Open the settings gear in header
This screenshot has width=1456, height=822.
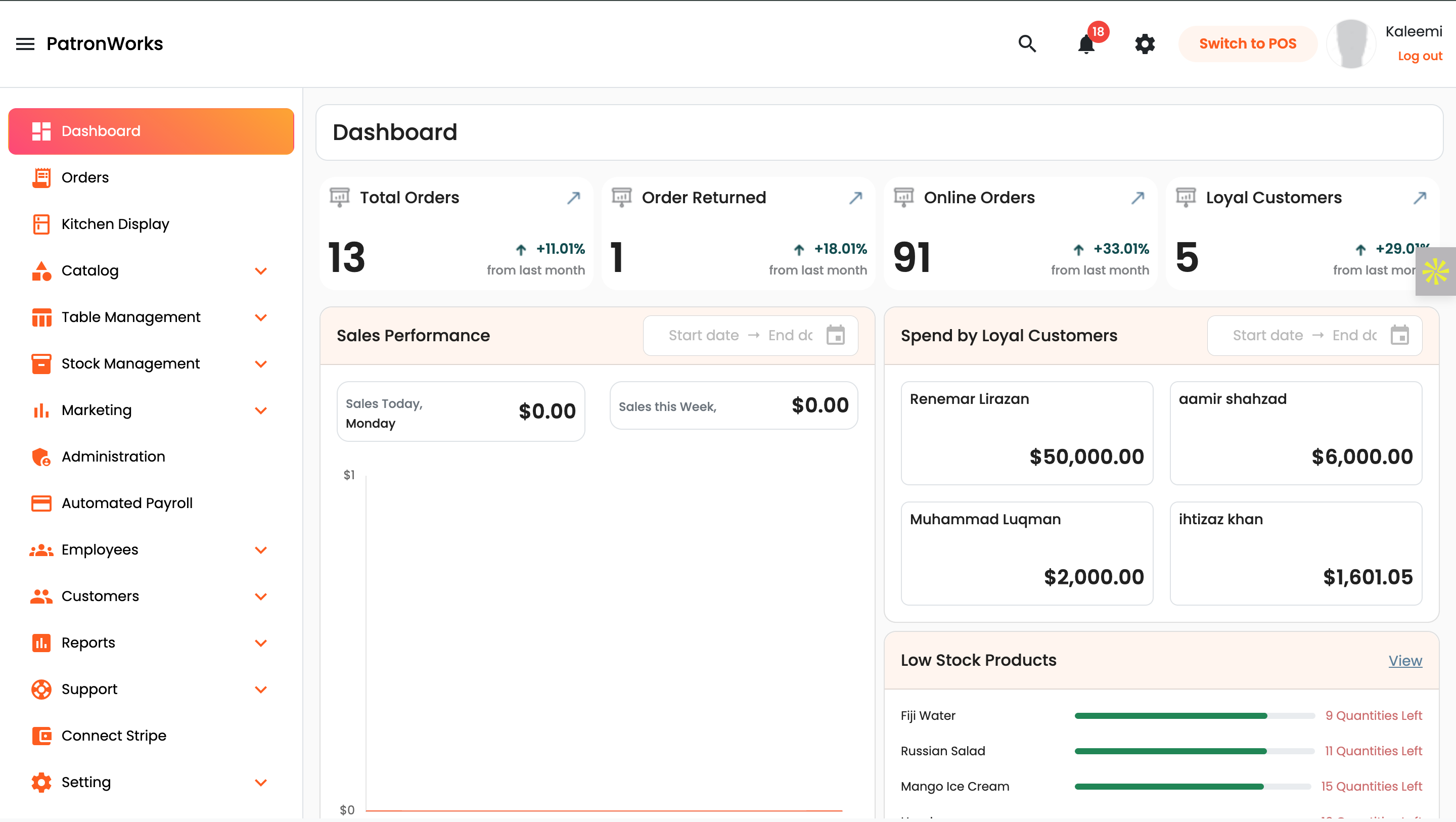click(1145, 43)
